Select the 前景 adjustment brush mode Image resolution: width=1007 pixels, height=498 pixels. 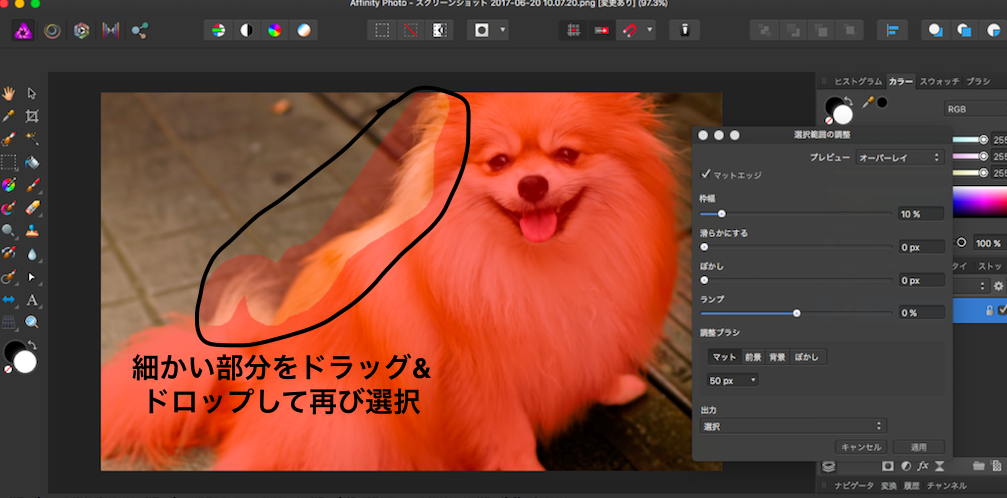coord(753,357)
